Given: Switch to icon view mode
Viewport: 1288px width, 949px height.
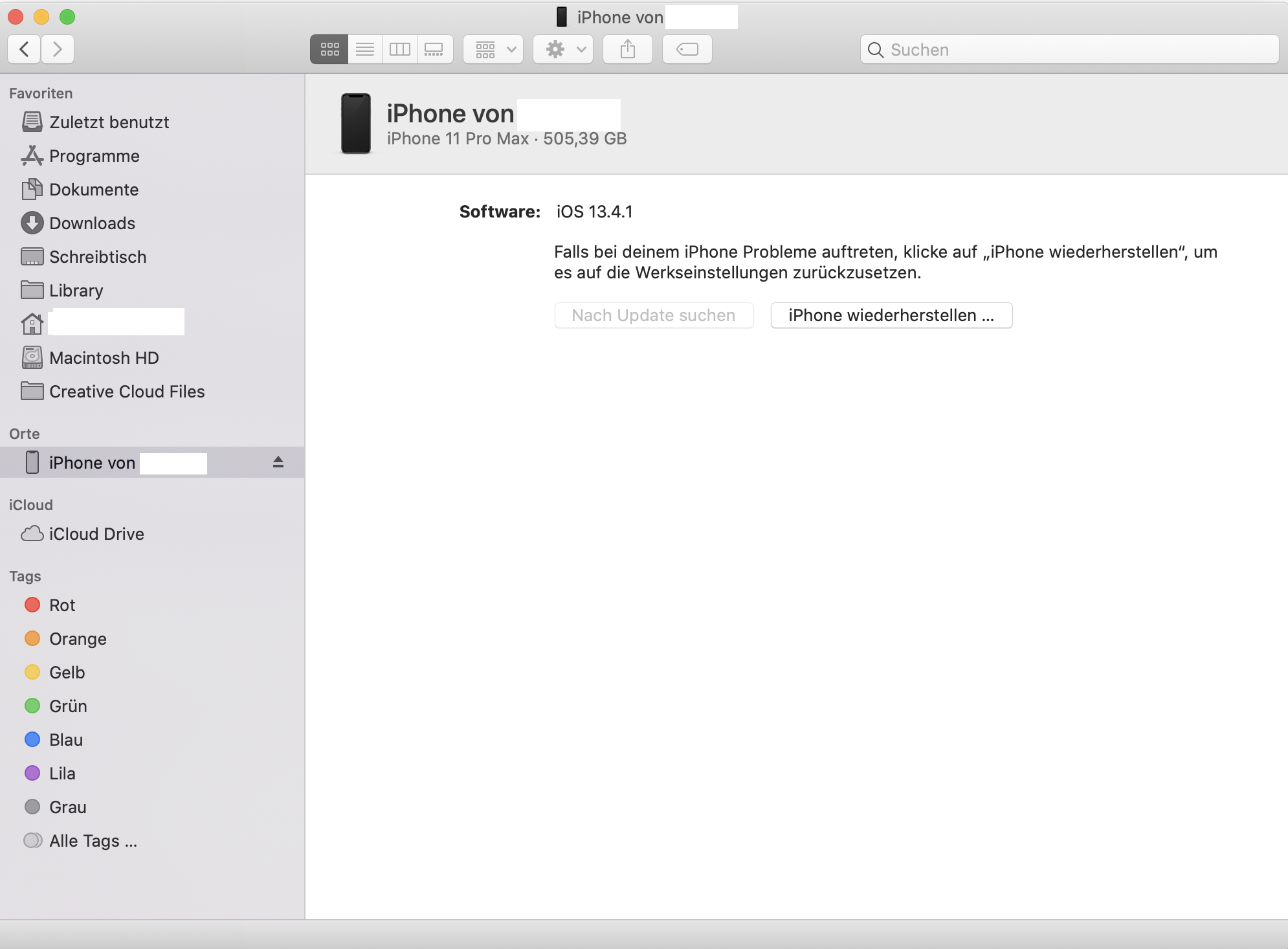Looking at the screenshot, I should [x=329, y=49].
